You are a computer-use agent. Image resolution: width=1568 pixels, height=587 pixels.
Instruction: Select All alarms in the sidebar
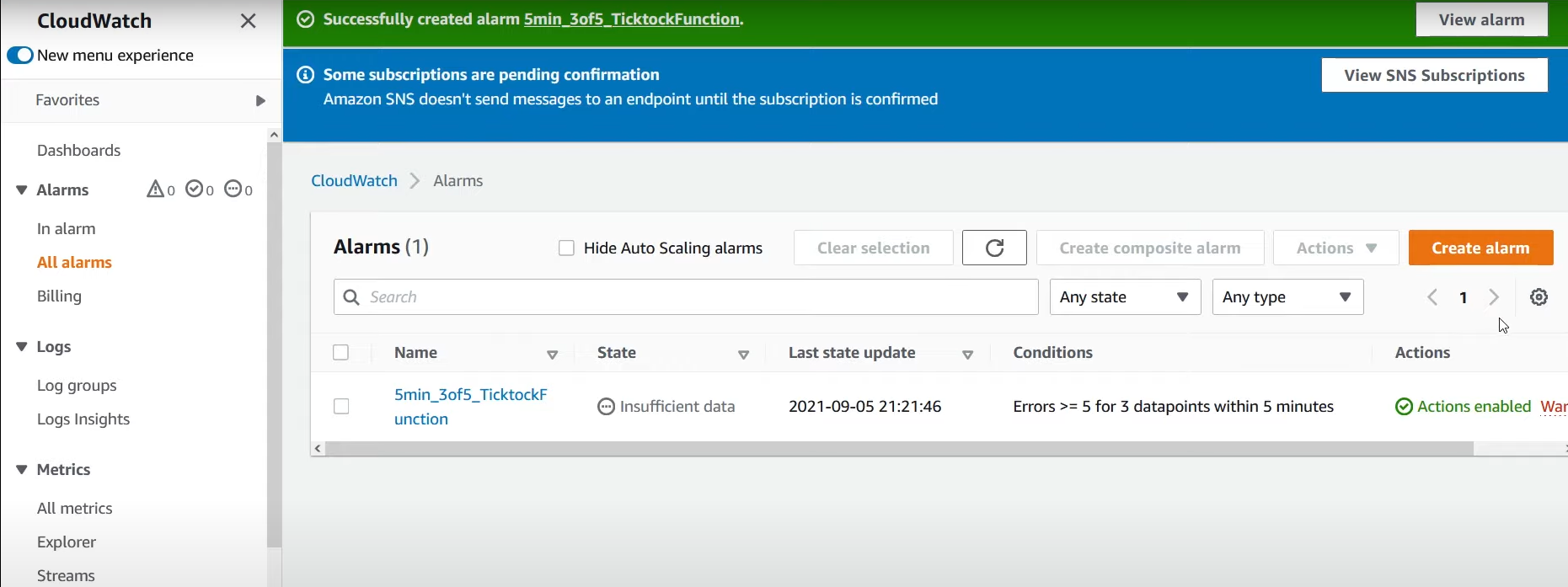pos(74,263)
